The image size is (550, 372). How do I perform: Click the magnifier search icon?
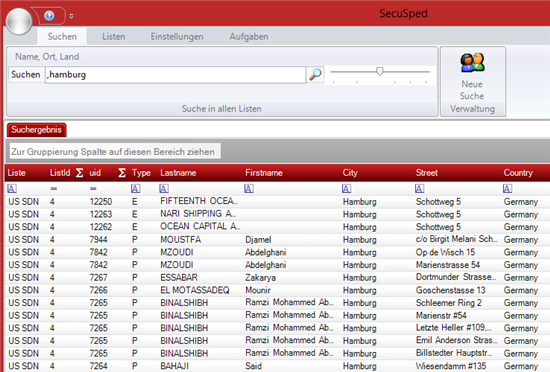pos(315,74)
